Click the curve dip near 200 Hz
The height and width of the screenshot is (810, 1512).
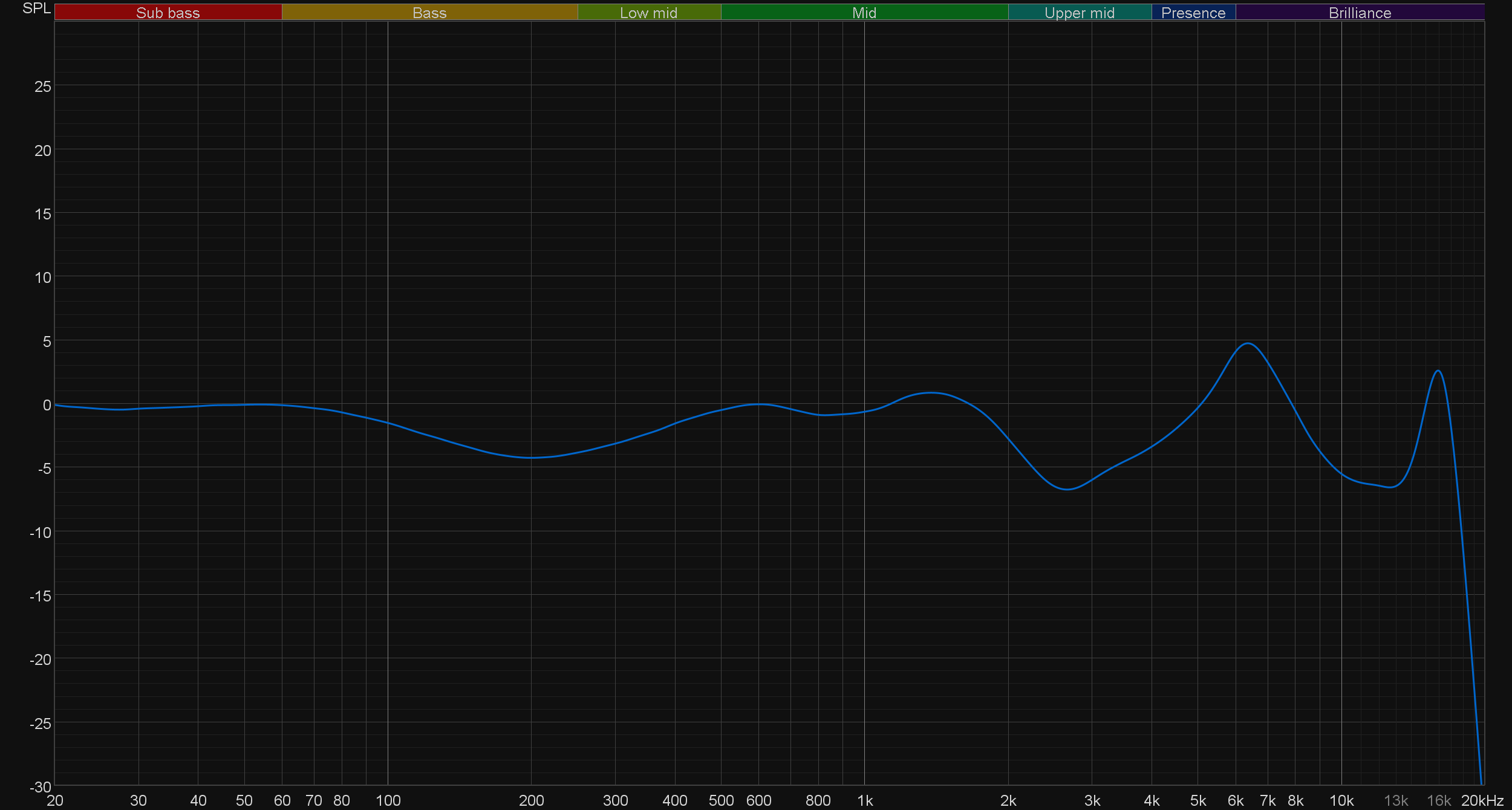(x=531, y=458)
